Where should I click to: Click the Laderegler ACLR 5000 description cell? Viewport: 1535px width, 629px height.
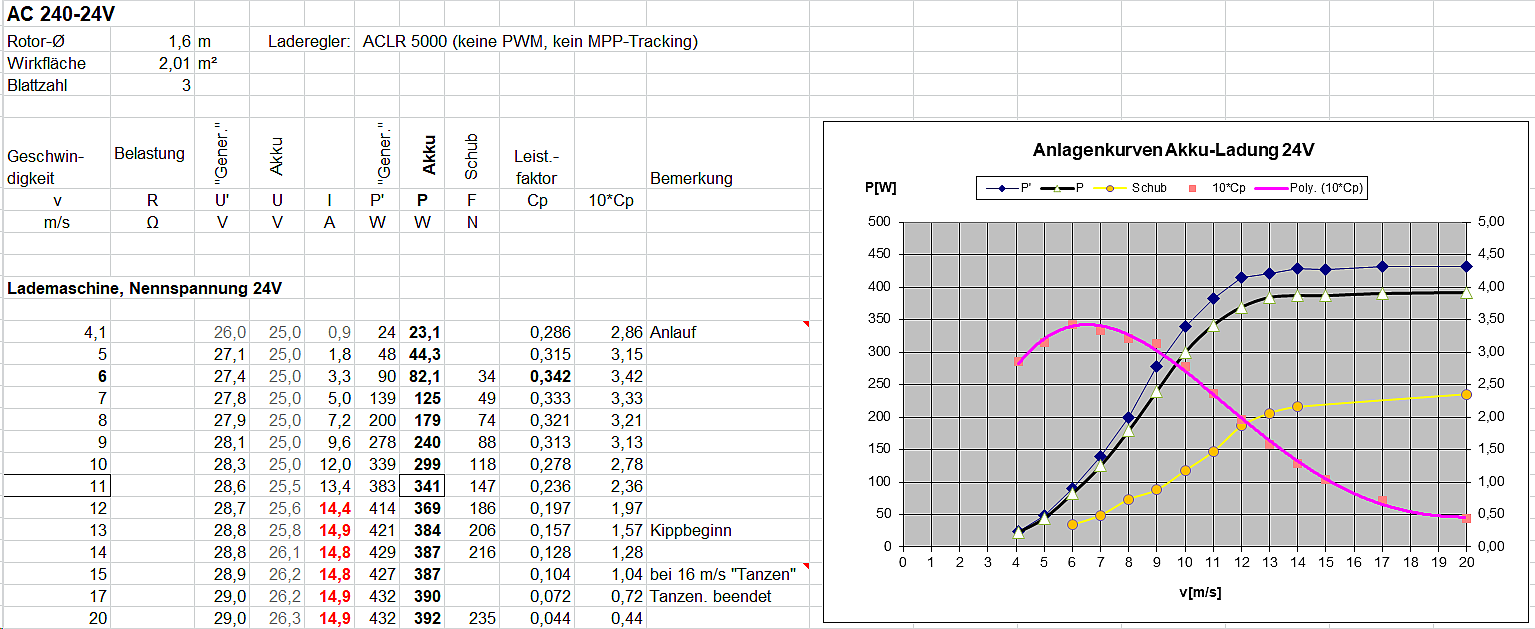(529, 42)
